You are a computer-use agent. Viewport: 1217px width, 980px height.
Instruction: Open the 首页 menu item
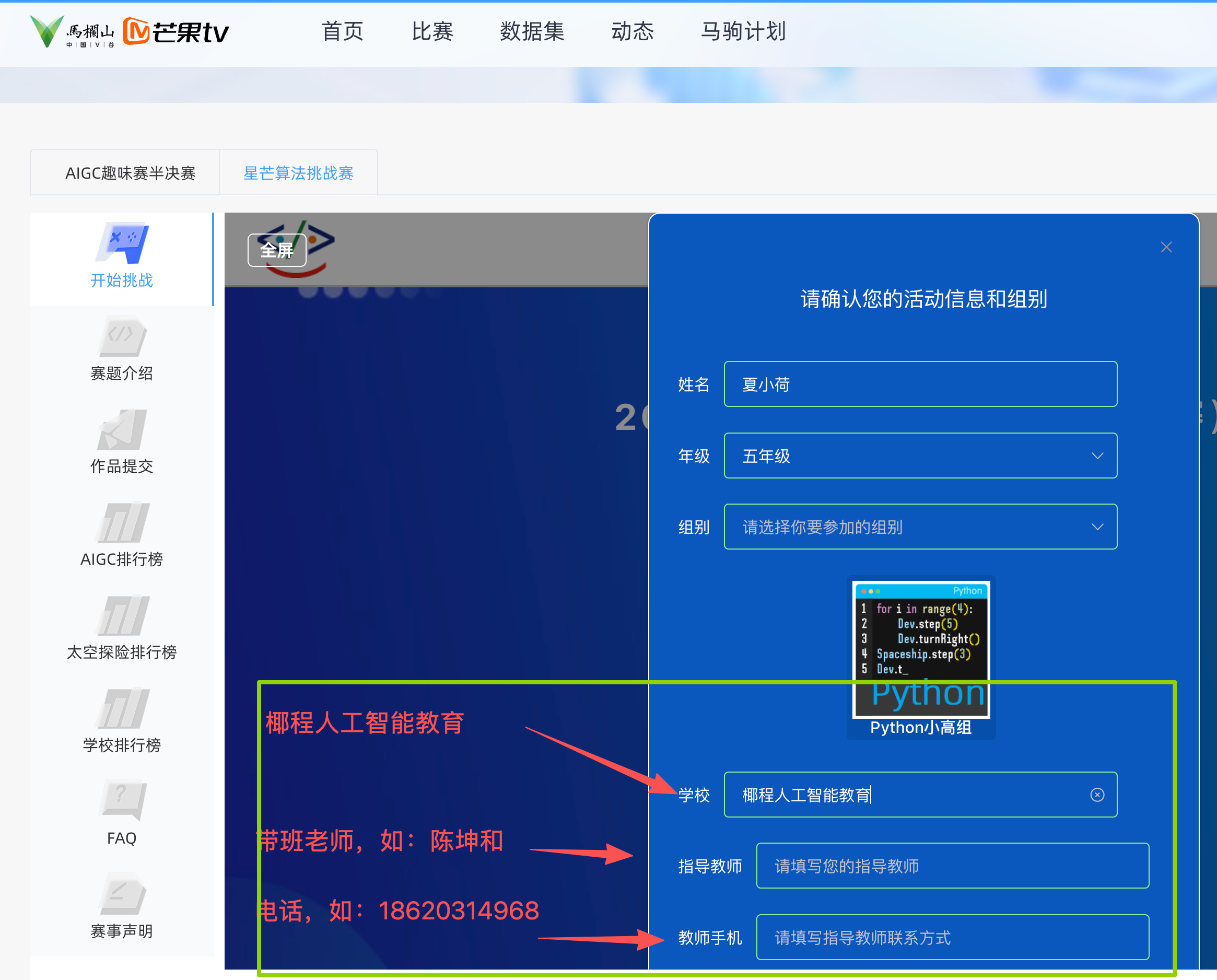click(x=343, y=32)
